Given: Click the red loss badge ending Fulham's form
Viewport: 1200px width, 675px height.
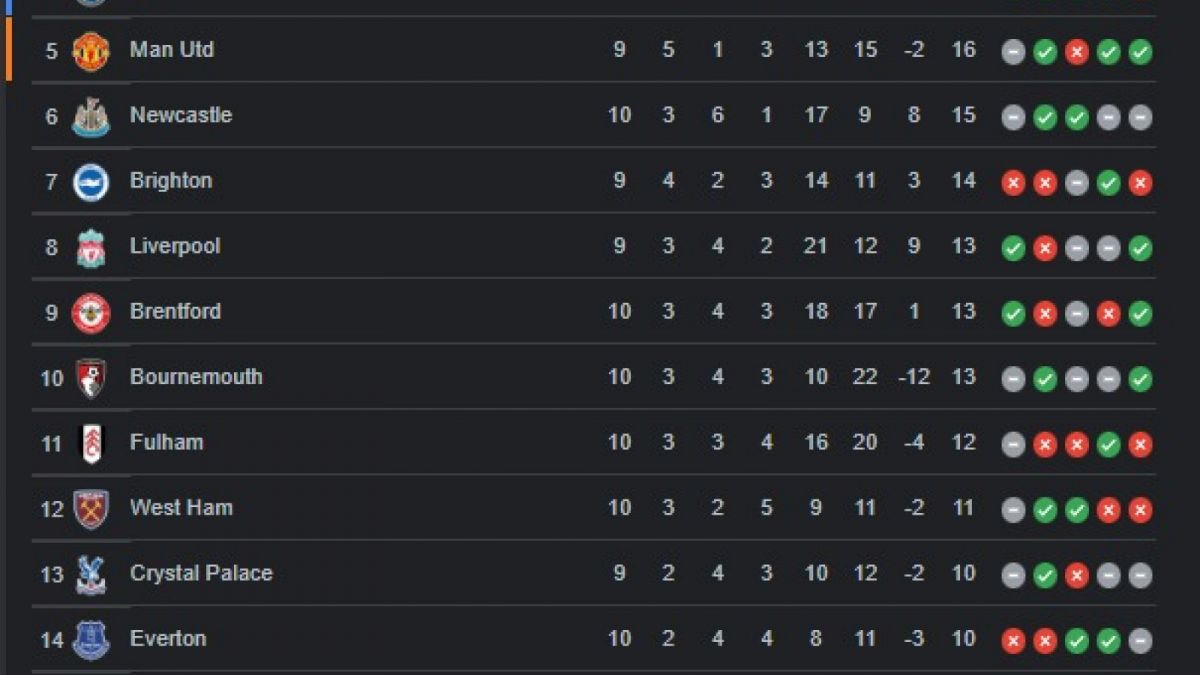Looking at the screenshot, I should point(1138,442).
